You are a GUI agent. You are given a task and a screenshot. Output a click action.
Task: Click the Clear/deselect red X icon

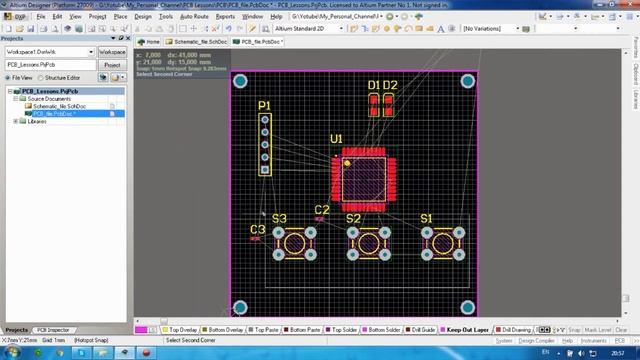point(216,29)
